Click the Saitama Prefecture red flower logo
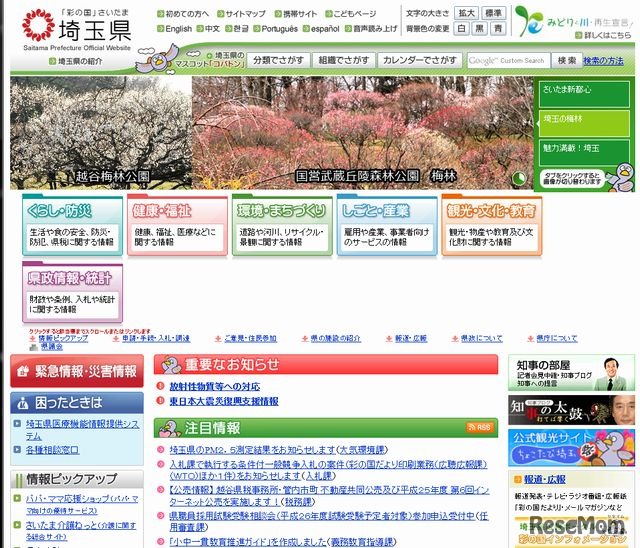The width and height of the screenshot is (640, 548). pos(38,26)
